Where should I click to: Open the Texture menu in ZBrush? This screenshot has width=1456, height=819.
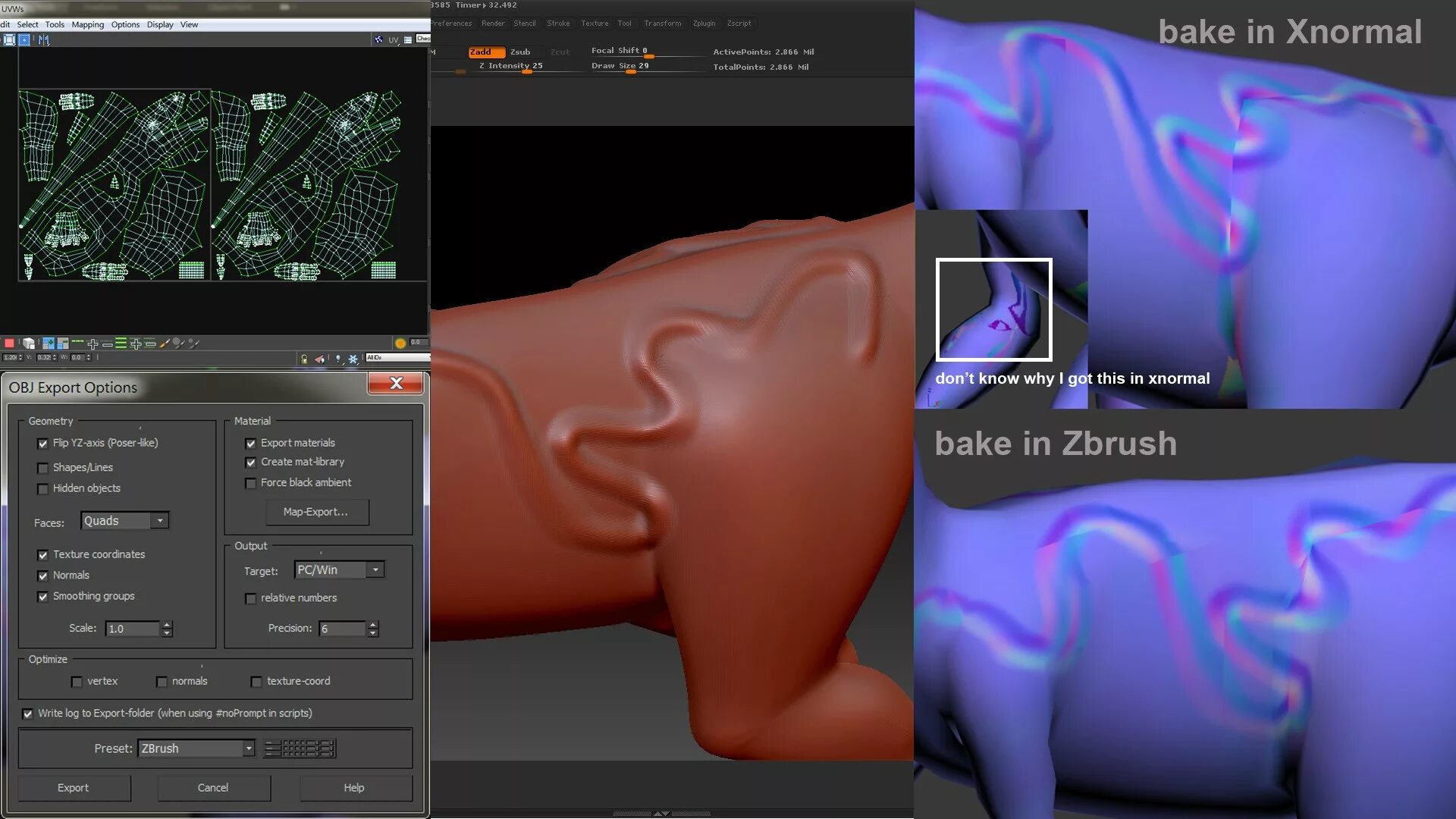[x=595, y=24]
